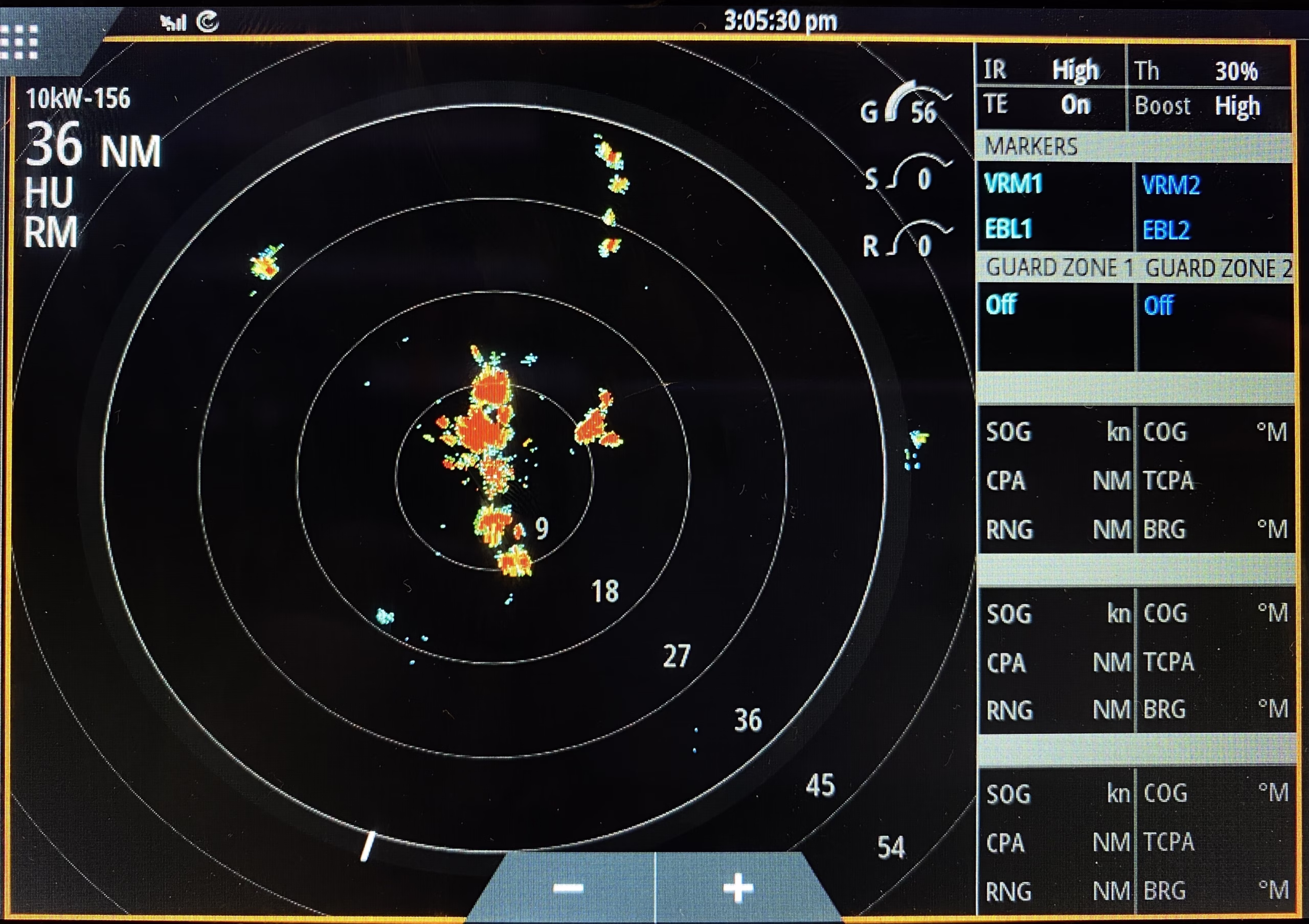
Task: Select the bottom target panel's BRG field
Action: pyautogui.click(x=1215, y=890)
